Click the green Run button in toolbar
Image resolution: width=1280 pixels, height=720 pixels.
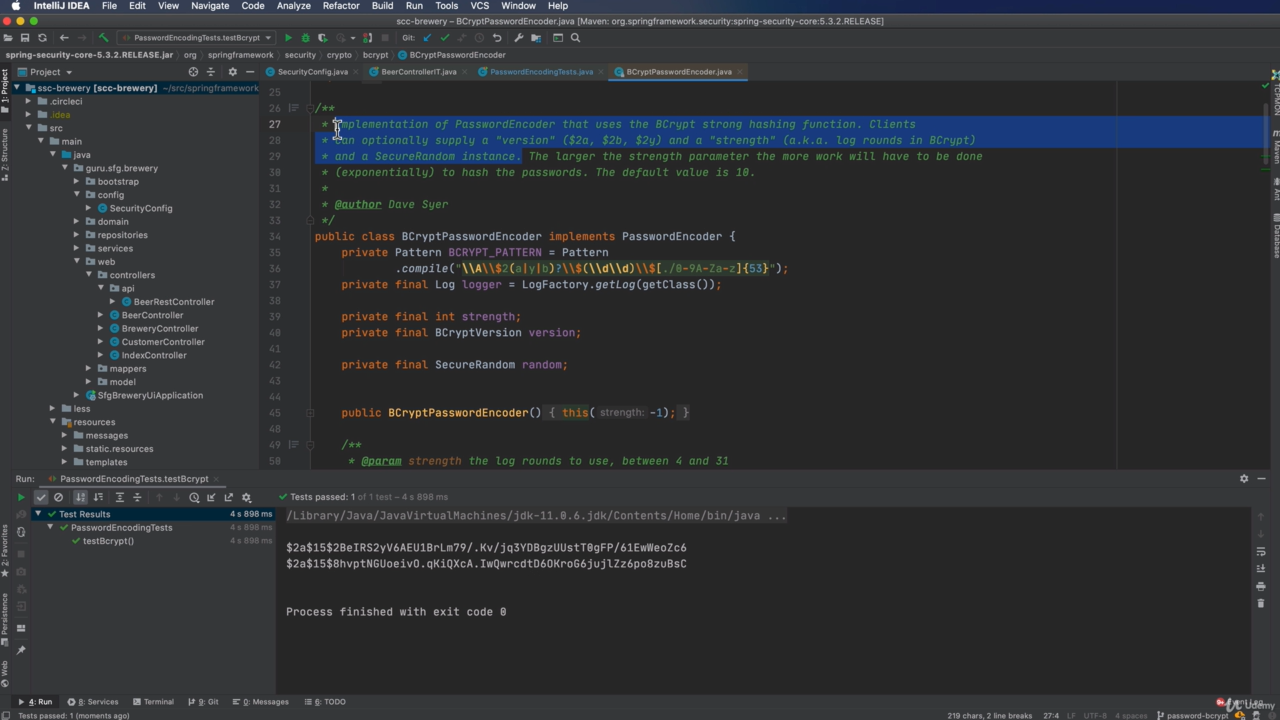[288, 38]
